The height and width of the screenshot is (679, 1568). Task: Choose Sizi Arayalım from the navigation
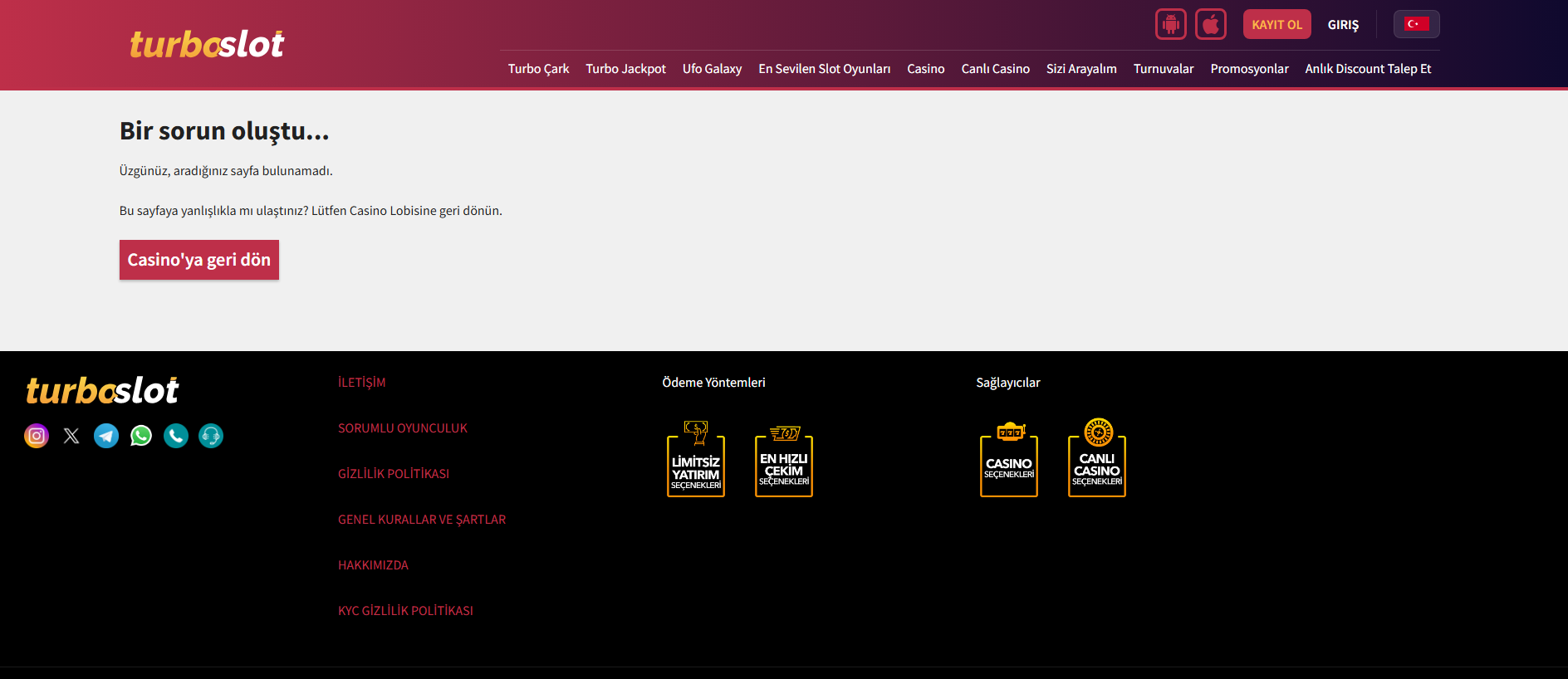click(1081, 69)
